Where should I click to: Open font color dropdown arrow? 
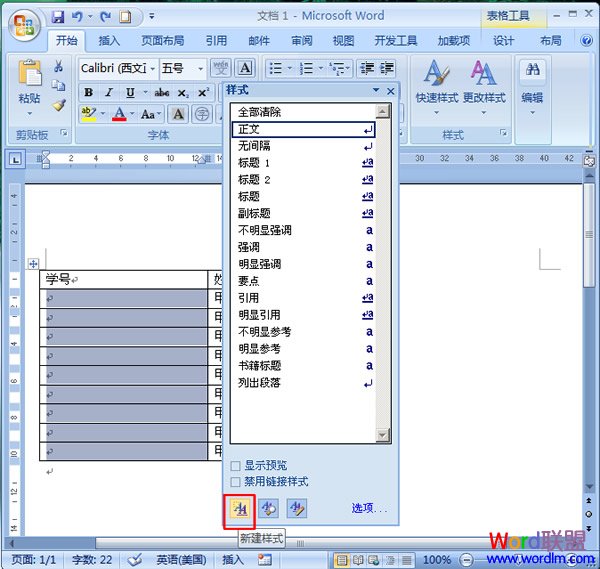pyautogui.click(x=132, y=114)
